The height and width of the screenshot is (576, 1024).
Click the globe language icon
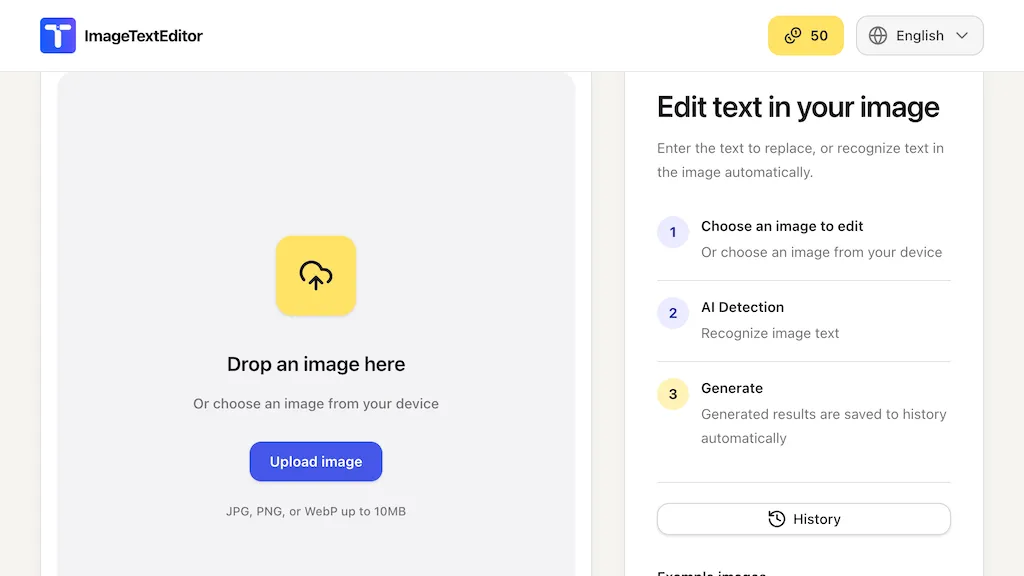(x=878, y=35)
